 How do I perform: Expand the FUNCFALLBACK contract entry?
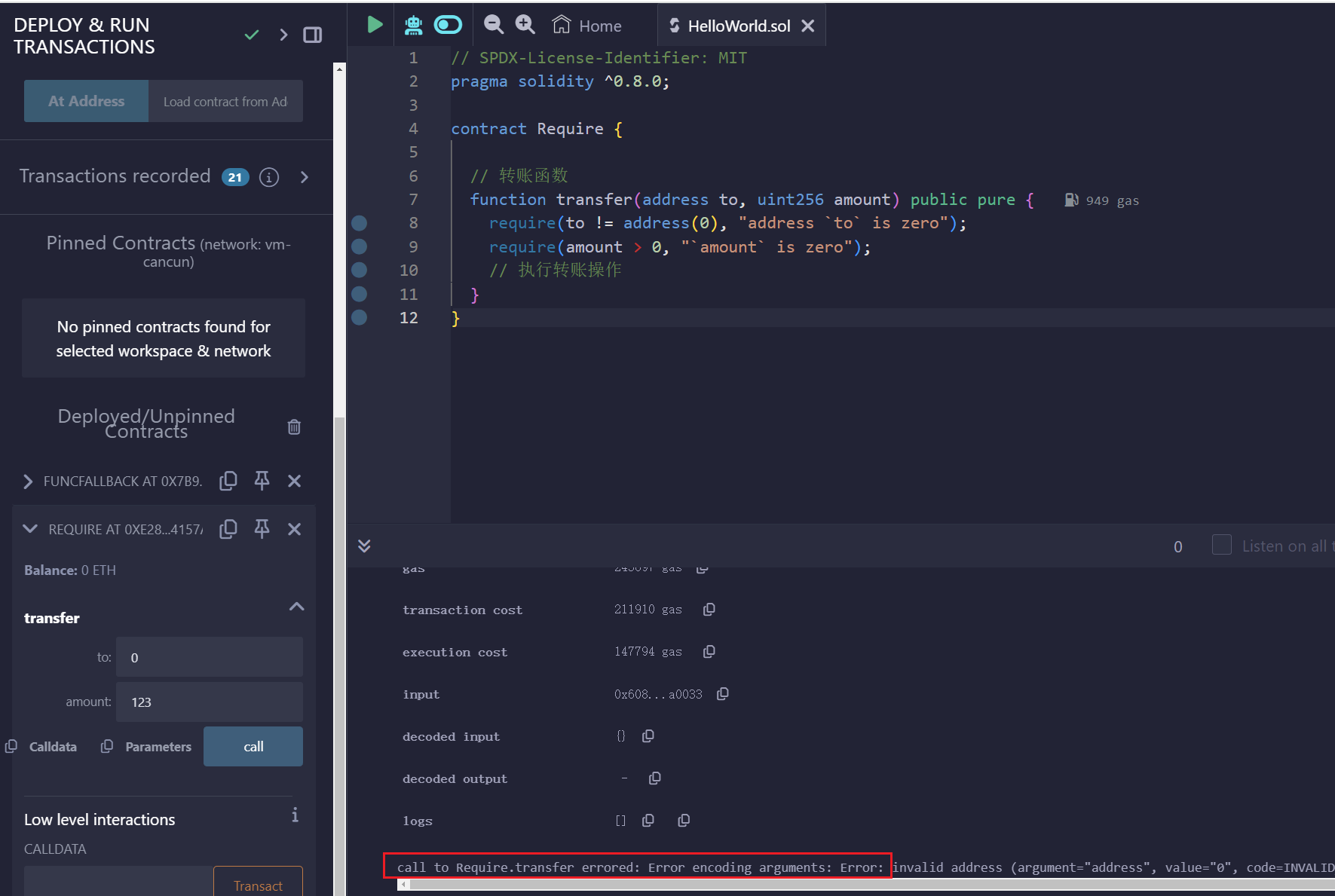tap(28, 482)
